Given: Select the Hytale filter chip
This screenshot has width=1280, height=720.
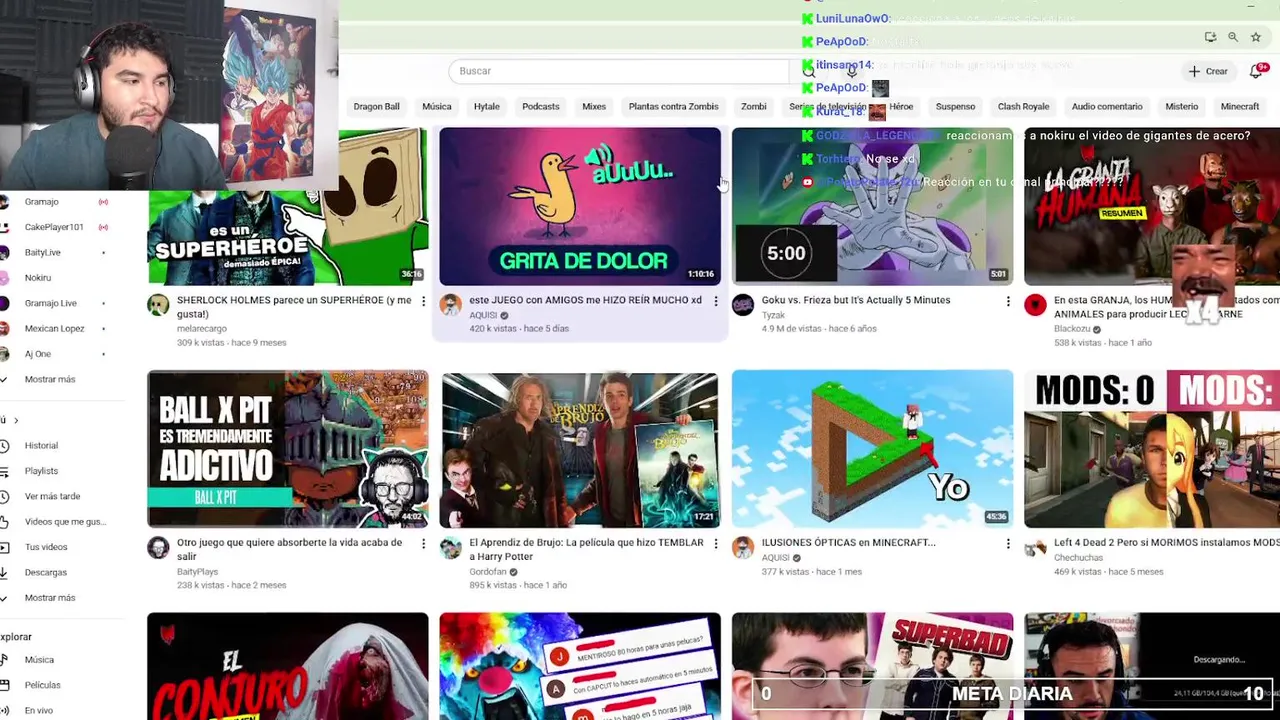Looking at the screenshot, I should pyautogui.click(x=487, y=107).
